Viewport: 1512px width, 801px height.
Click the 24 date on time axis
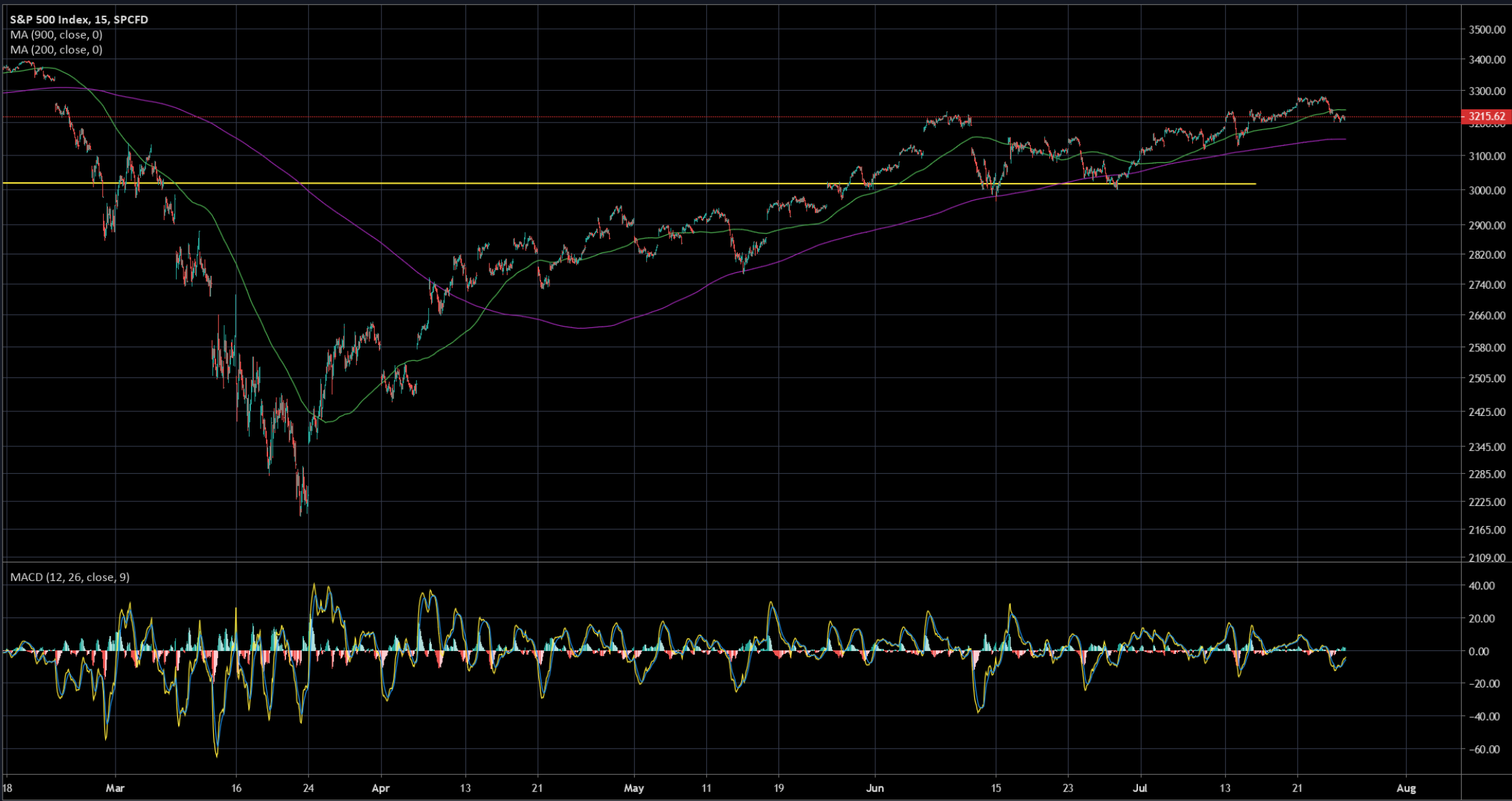[308, 788]
